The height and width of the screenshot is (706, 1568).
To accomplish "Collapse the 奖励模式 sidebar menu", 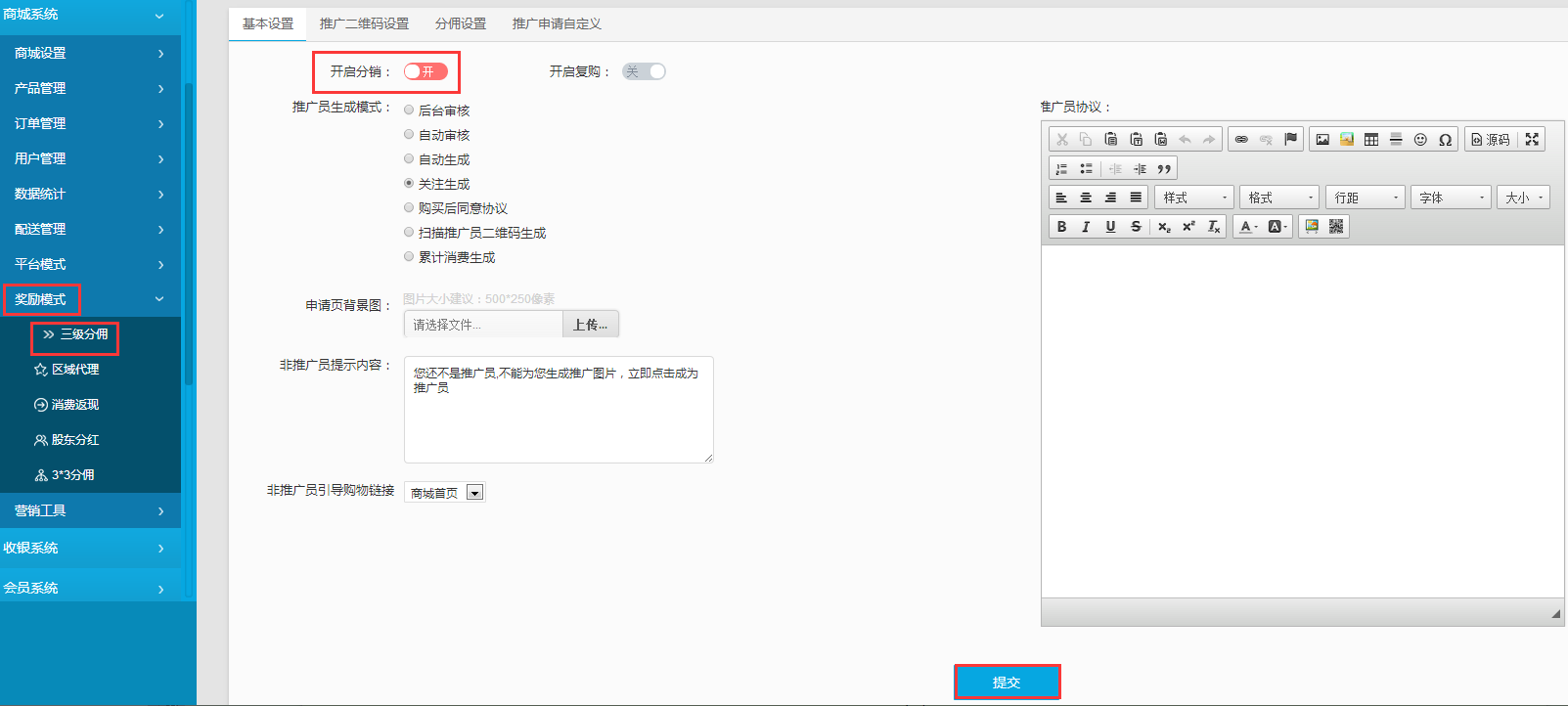I will click(x=90, y=299).
